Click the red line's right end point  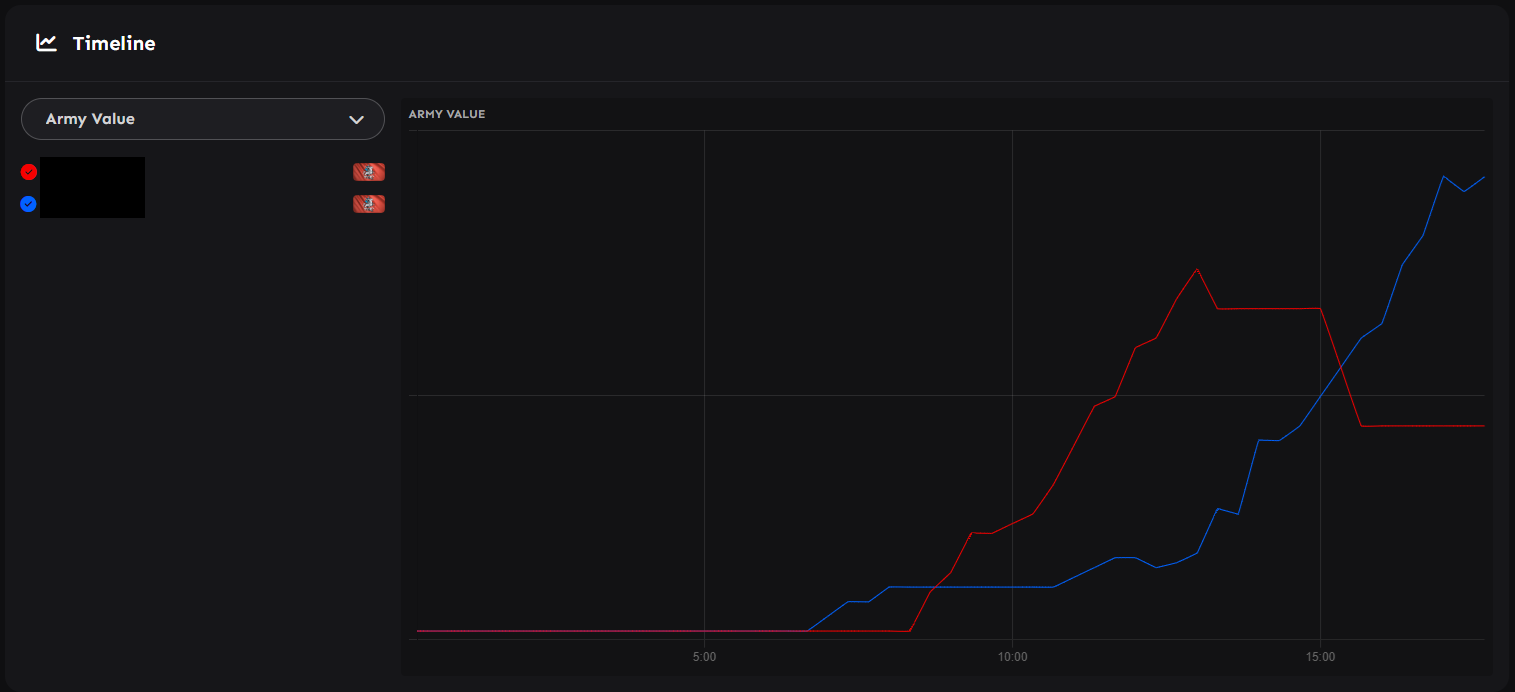click(x=1483, y=426)
